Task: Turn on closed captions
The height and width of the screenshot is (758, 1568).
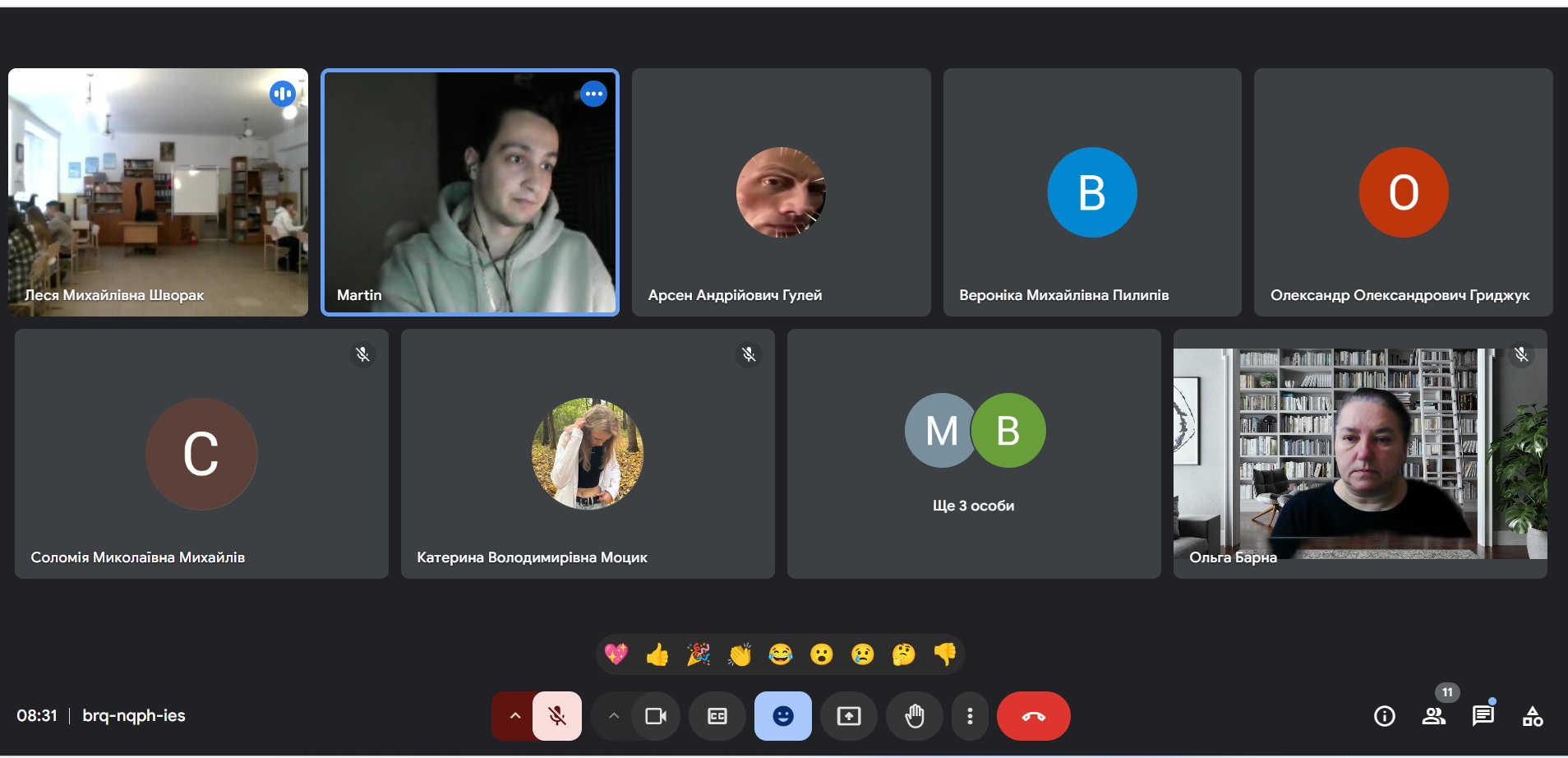Action: coord(717,716)
